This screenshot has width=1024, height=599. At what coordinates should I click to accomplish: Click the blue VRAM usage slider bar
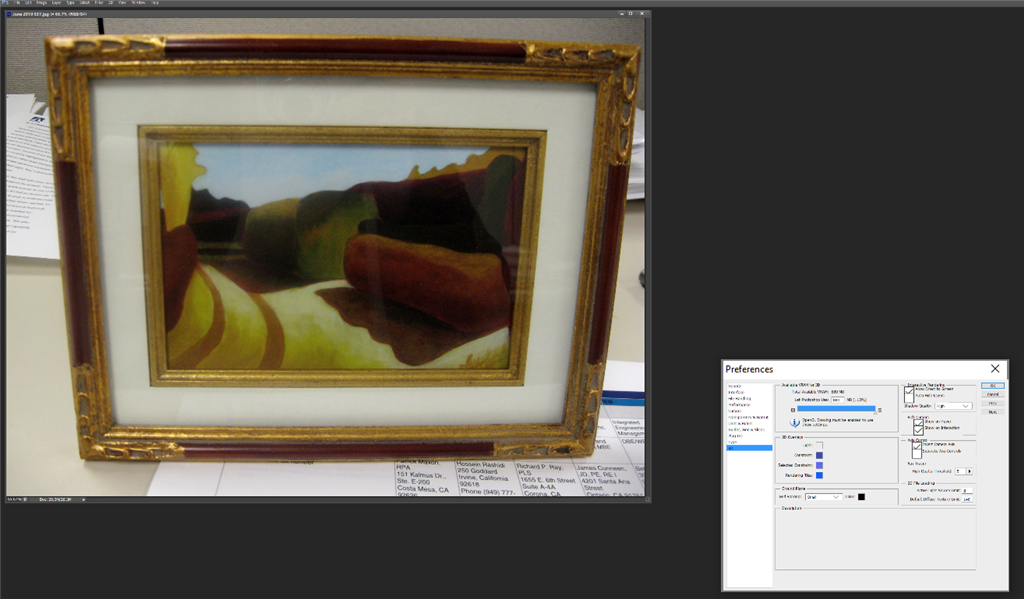[x=837, y=409]
